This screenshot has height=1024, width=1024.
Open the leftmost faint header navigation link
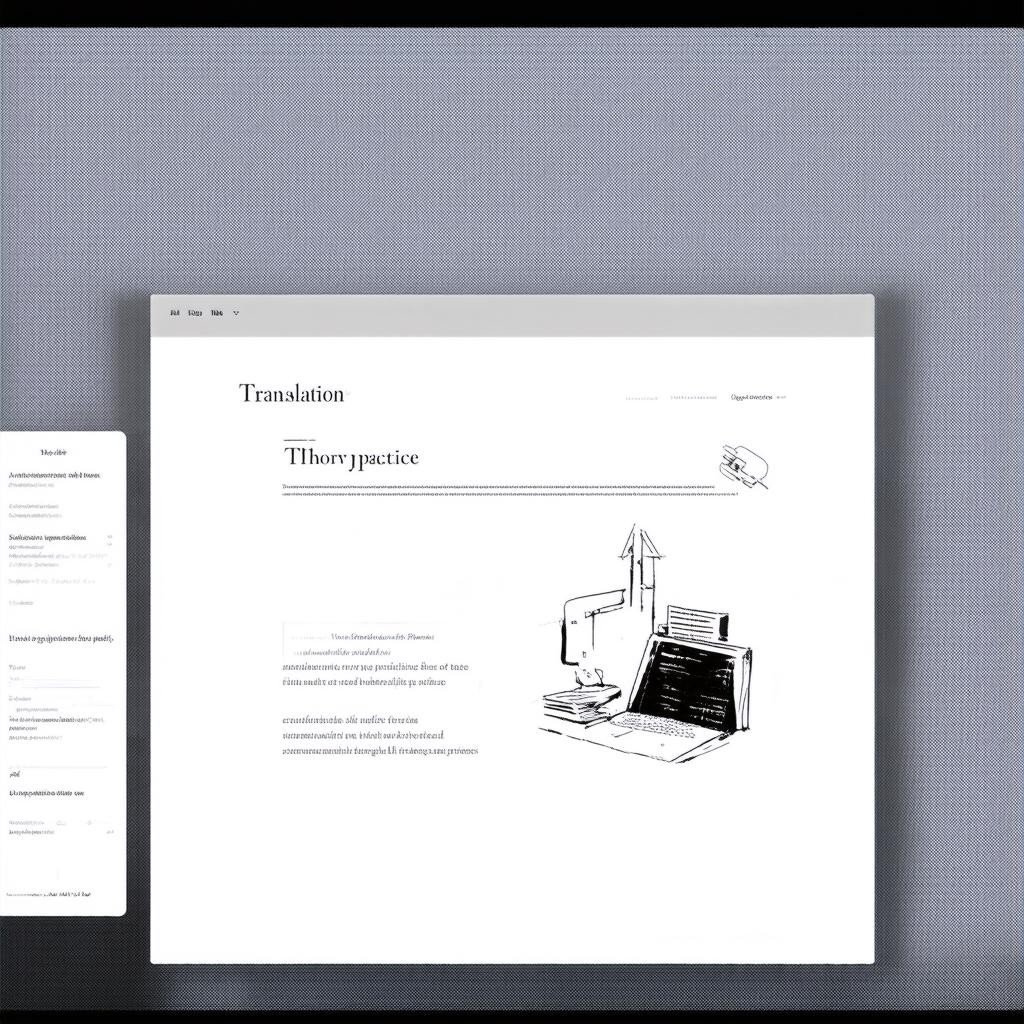pyautogui.click(x=641, y=397)
